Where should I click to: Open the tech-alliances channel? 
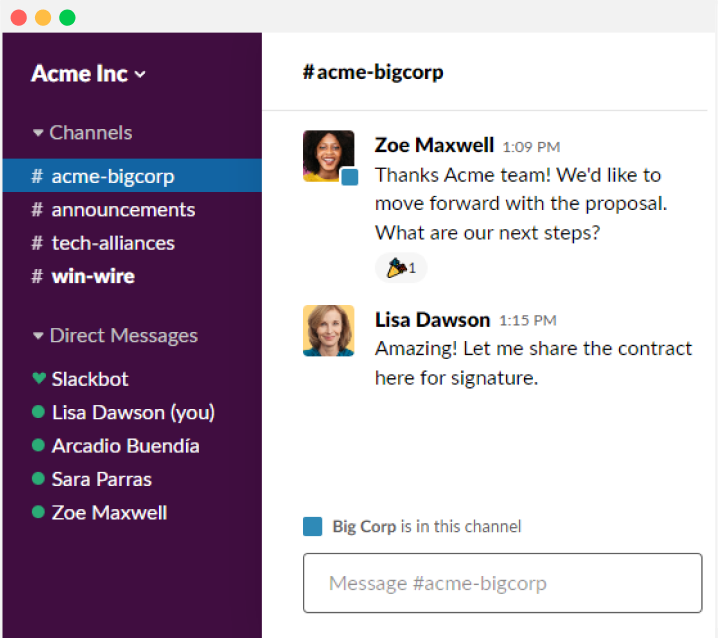112,243
